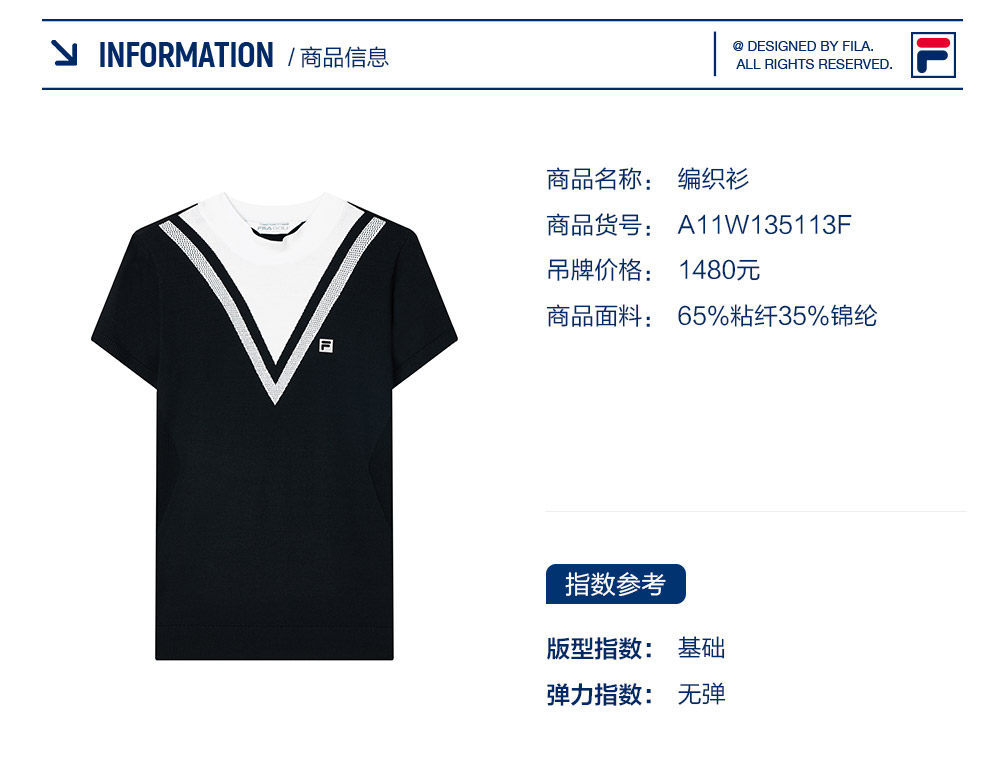Screen dimensions: 1000x759
Task: Click the 无弹 elasticity value
Action: [x=701, y=694]
